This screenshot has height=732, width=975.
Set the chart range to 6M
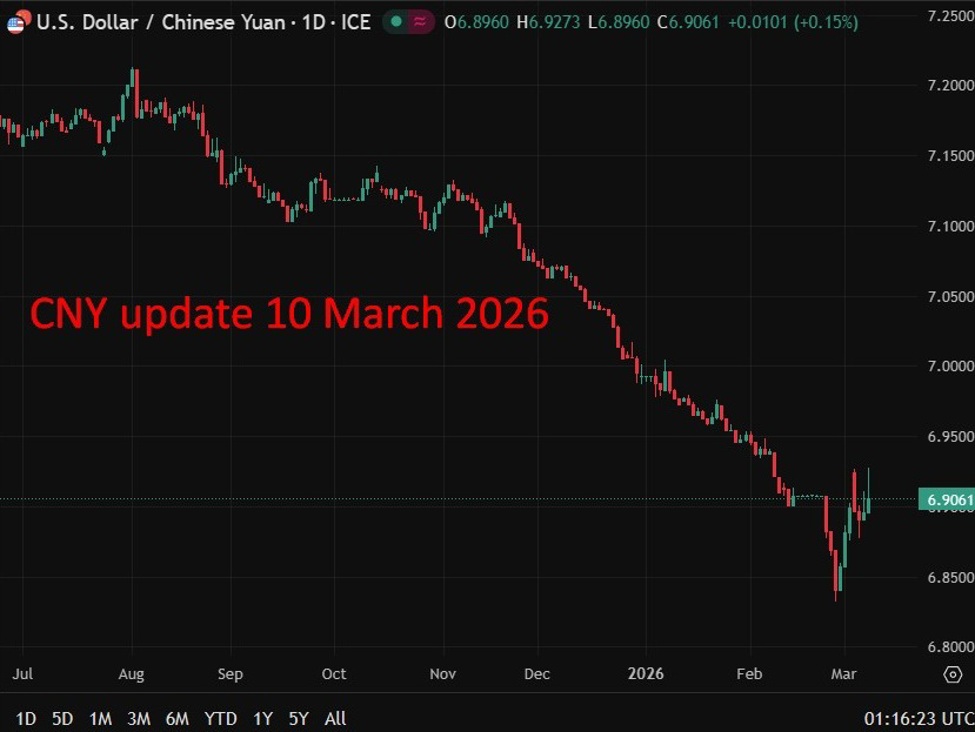(x=177, y=718)
